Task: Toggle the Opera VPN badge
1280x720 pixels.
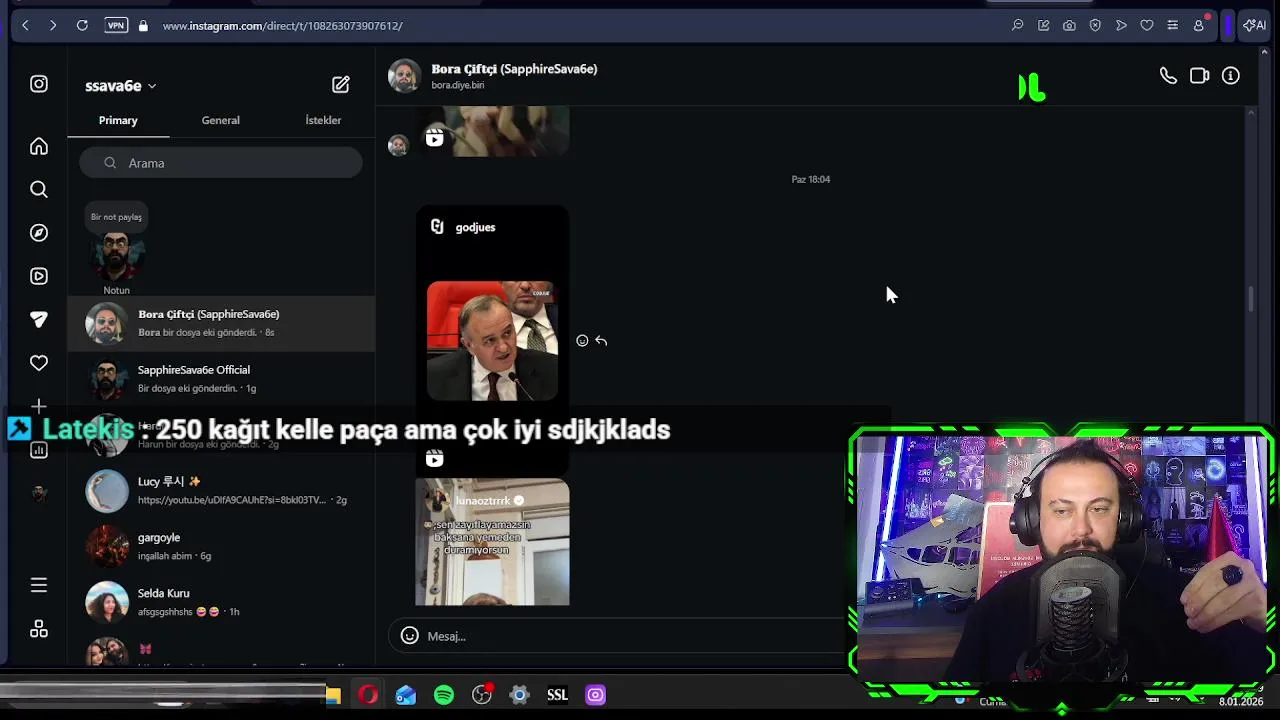Action: (x=116, y=25)
